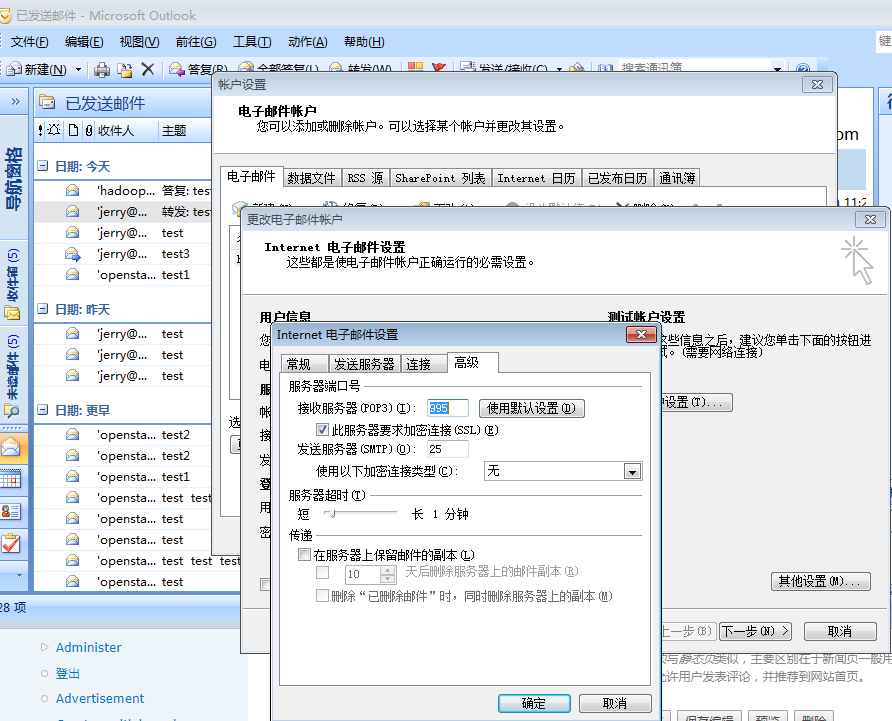Expand the navigation pane with » button
This screenshot has width=892, height=721.
15,101
